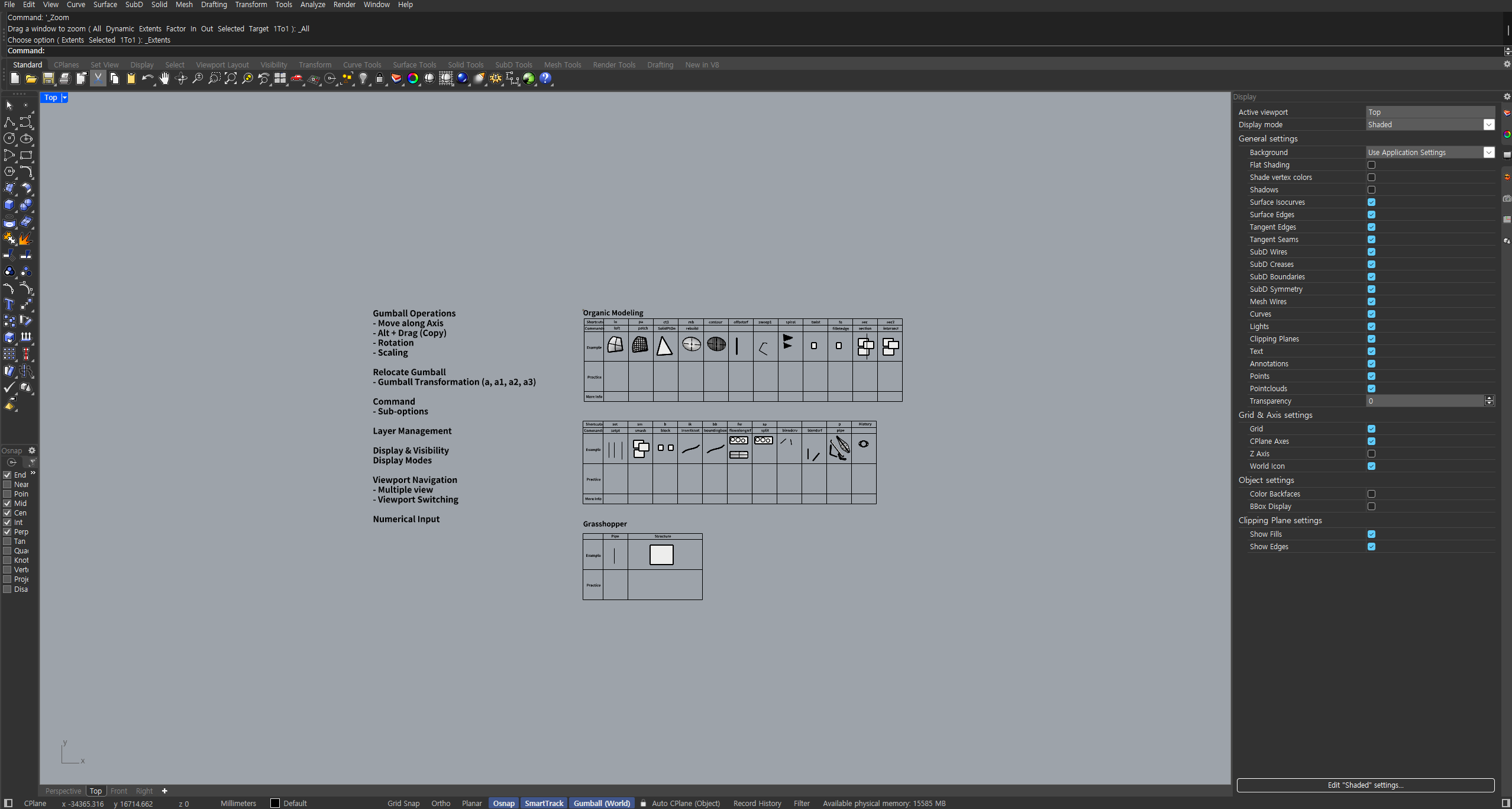Select the Pan hand tool
1512x809 pixels.
point(164,79)
